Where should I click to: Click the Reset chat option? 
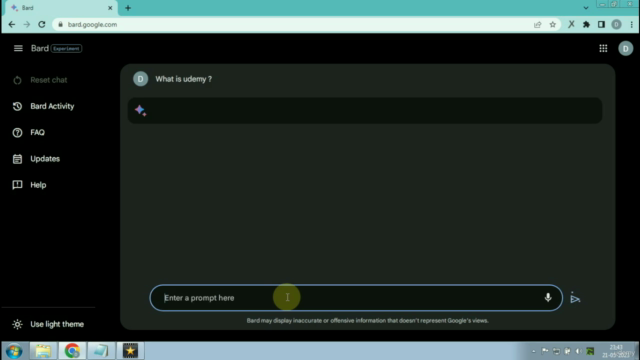(40, 80)
